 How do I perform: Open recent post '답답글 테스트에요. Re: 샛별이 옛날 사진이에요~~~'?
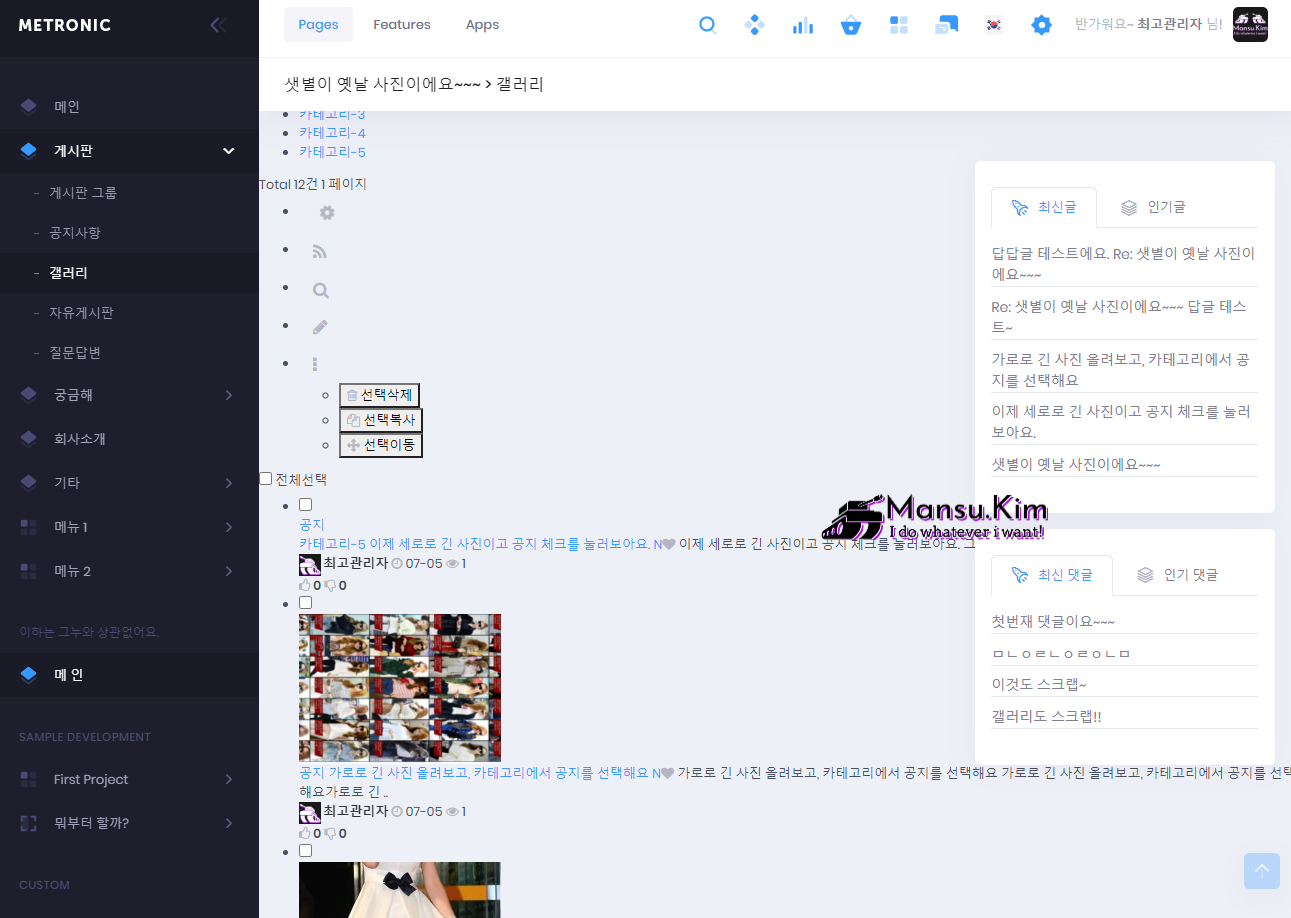coord(1124,264)
